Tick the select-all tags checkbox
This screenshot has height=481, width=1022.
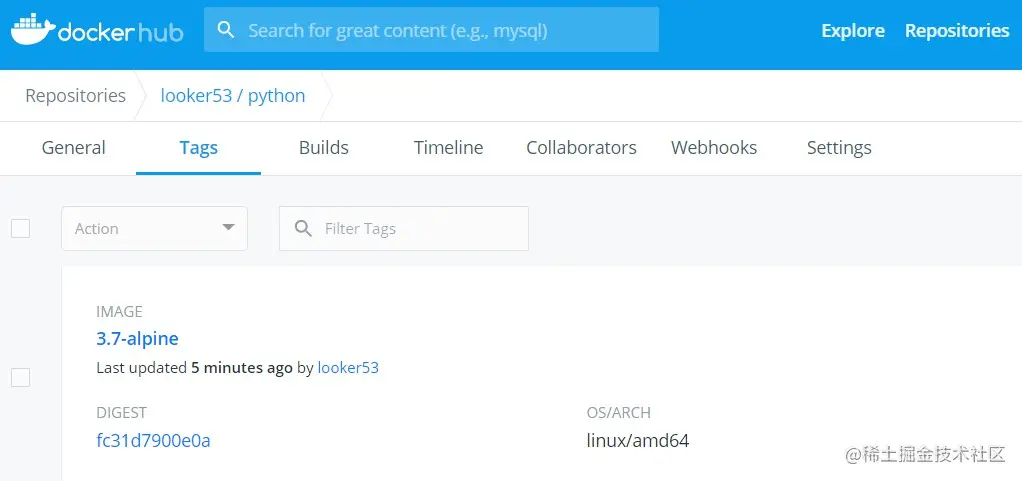pos(21,228)
